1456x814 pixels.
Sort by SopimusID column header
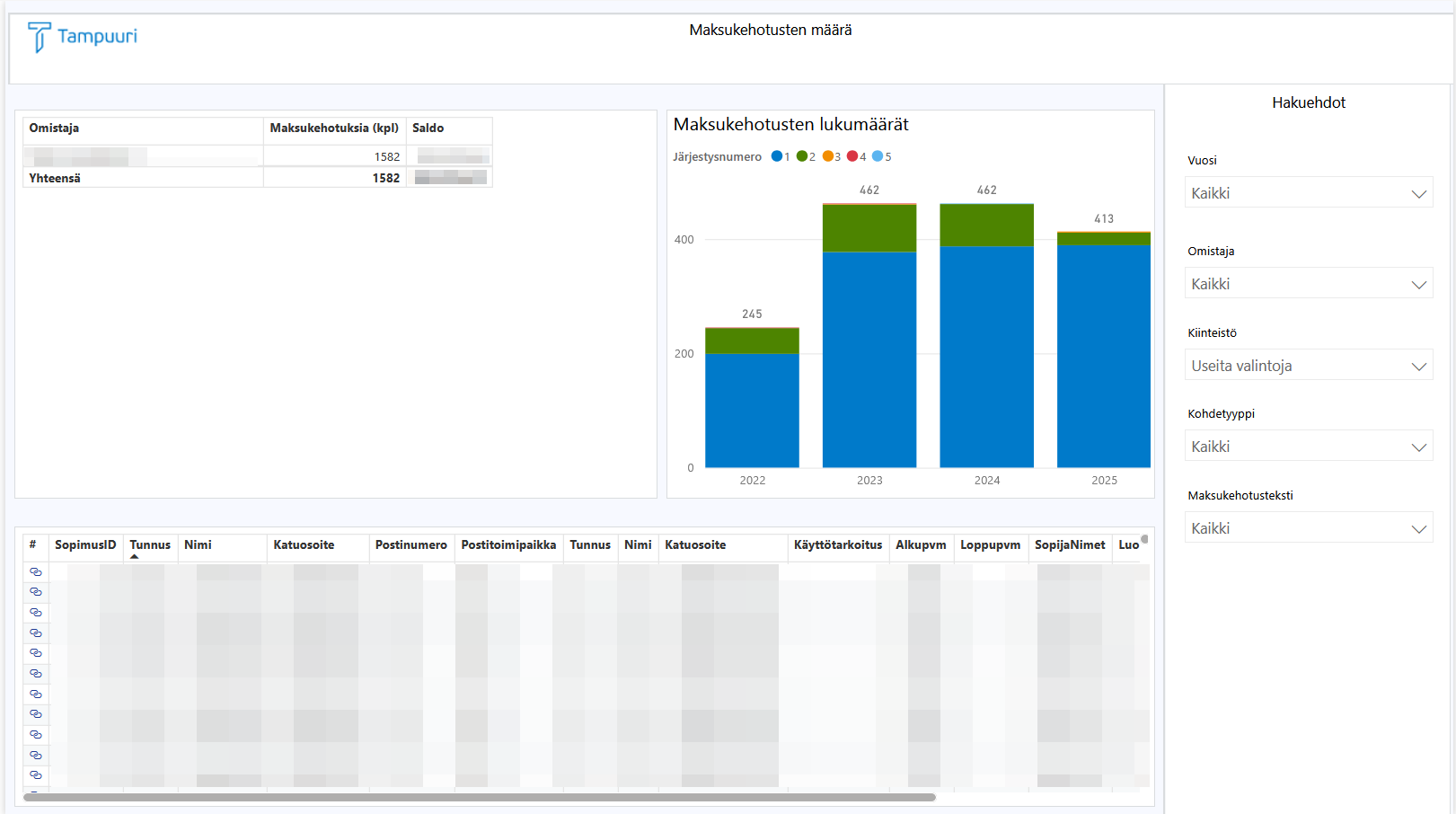(x=85, y=544)
